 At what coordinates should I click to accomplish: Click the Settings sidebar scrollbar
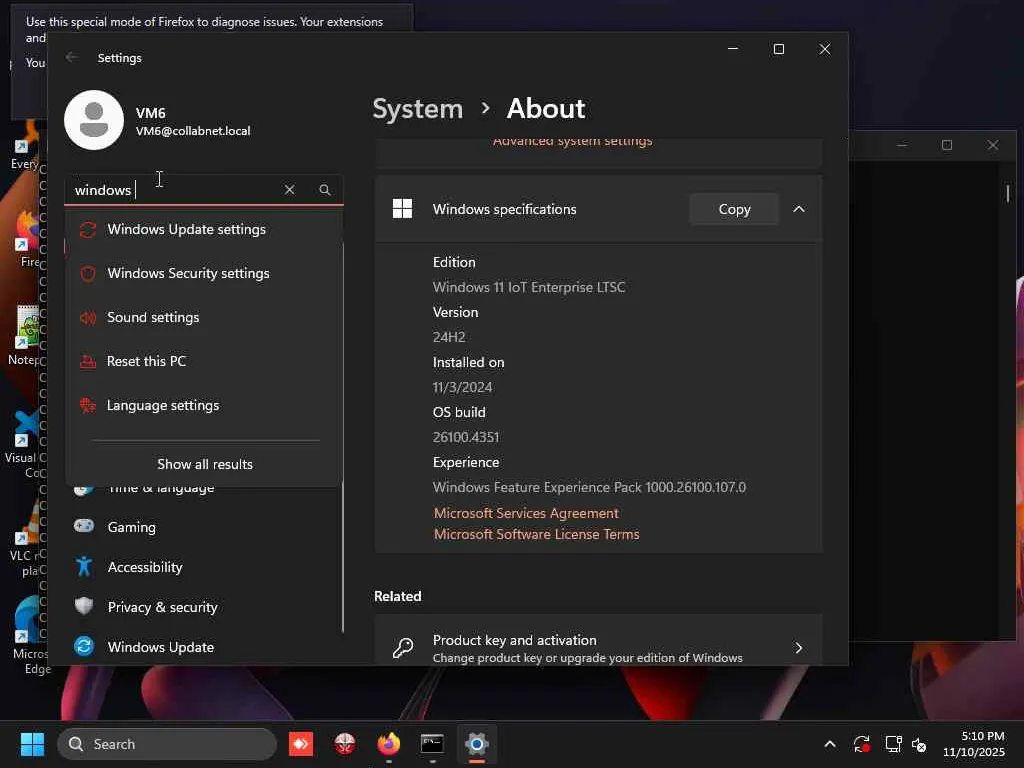click(343, 438)
